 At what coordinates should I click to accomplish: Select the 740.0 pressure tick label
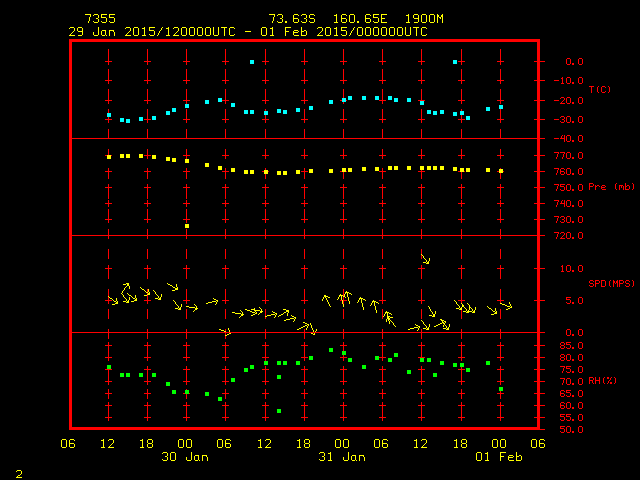pyautogui.click(x=569, y=203)
